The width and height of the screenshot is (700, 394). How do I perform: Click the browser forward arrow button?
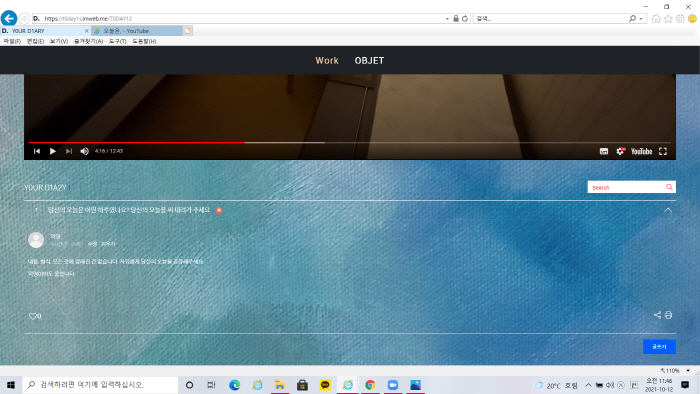(x=25, y=18)
